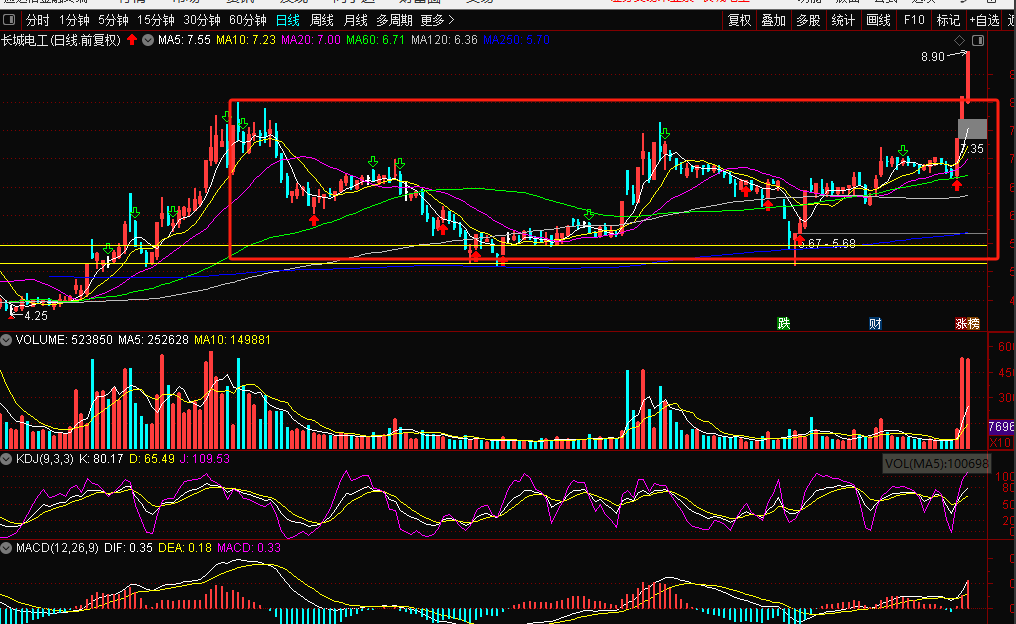Click the MA5: 7.55 legend value

[x=184, y=40]
